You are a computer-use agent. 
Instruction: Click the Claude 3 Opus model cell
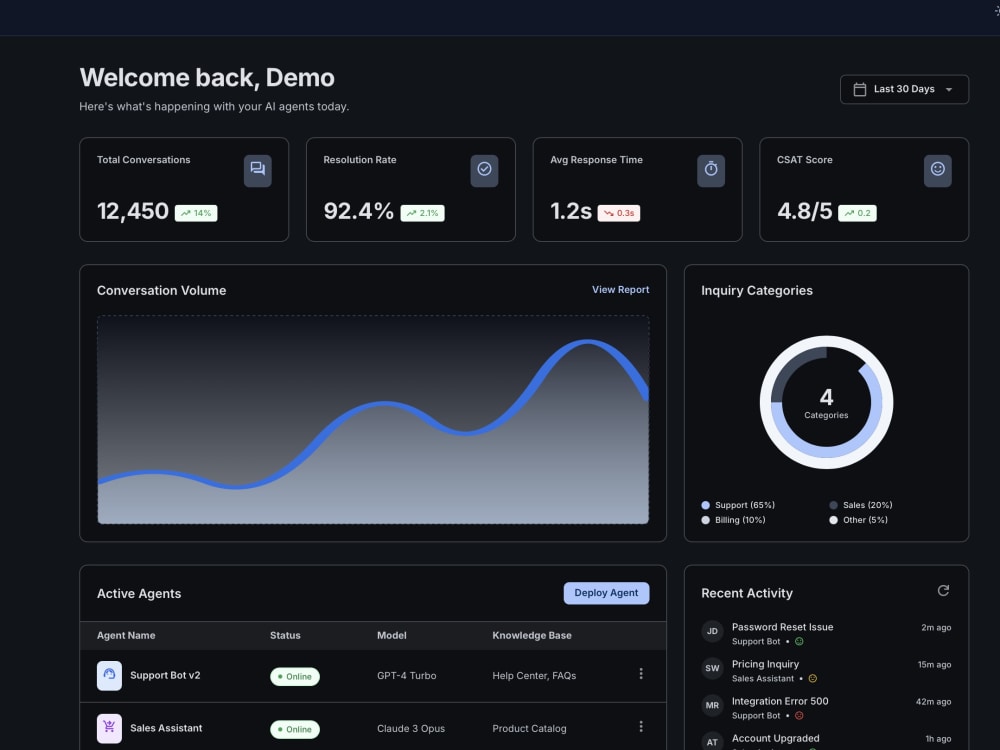411,729
